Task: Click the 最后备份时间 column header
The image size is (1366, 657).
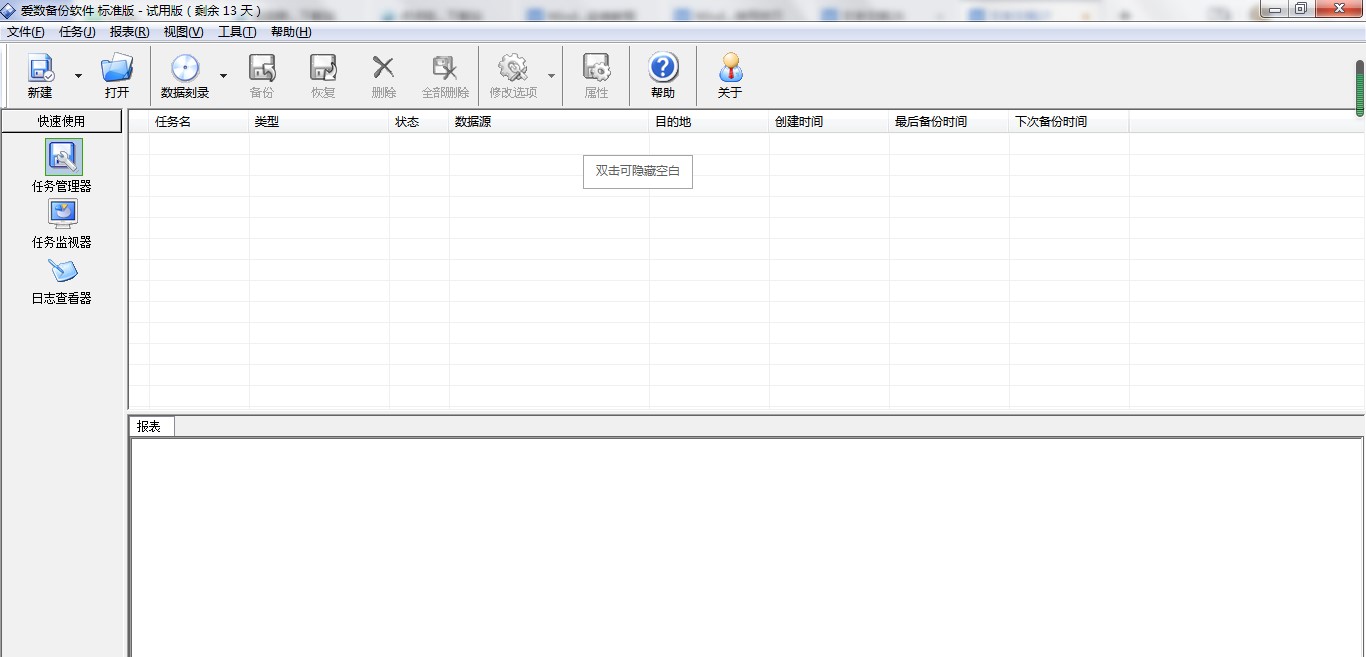Action: [x=949, y=122]
